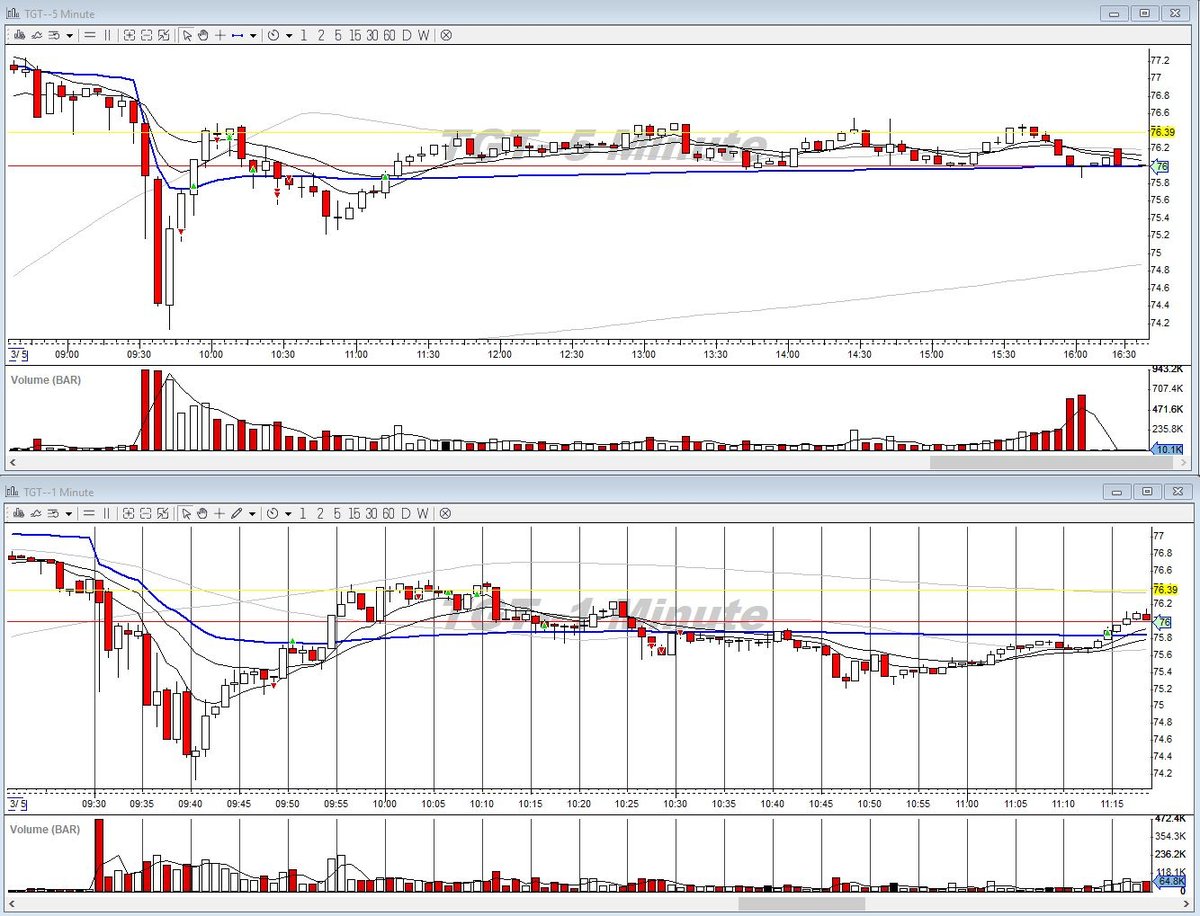1200x916 pixels.
Task: Click zoom-in icon in 5 Minute chart toolbar
Action: [129, 35]
